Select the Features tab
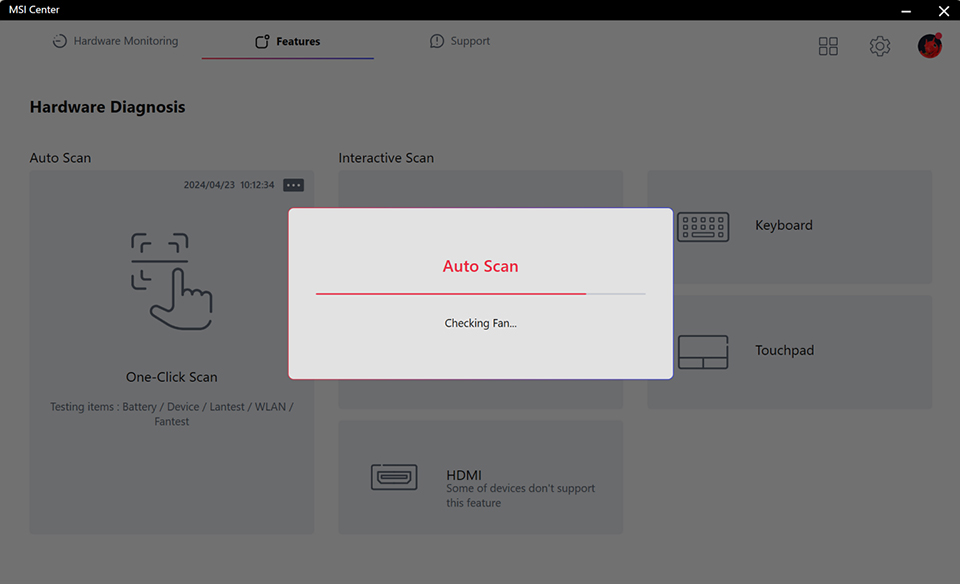Image resolution: width=960 pixels, height=584 pixels. (287, 41)
